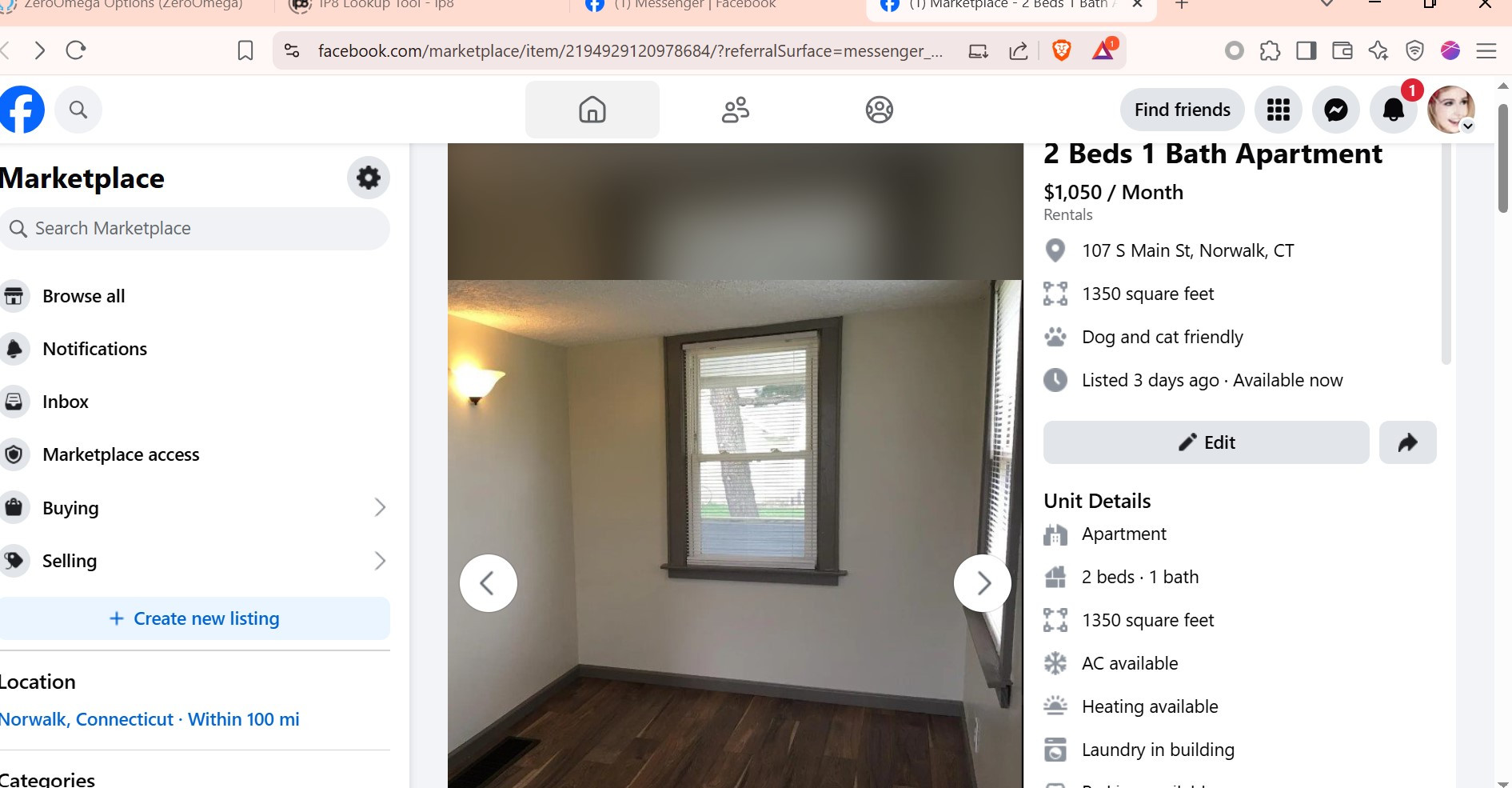Image resolution: width=1512 pixels, height=788 pixels.
Task: Open Messenger chat icon
Action: 1336,110
